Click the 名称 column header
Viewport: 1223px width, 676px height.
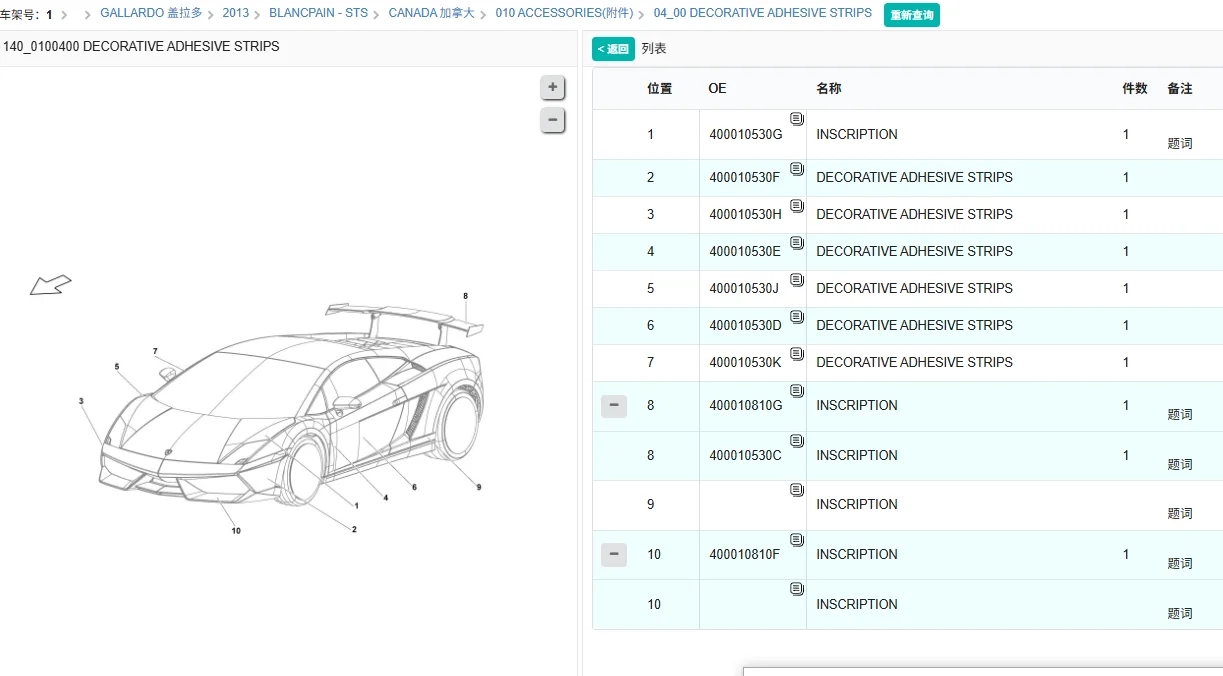829,88
